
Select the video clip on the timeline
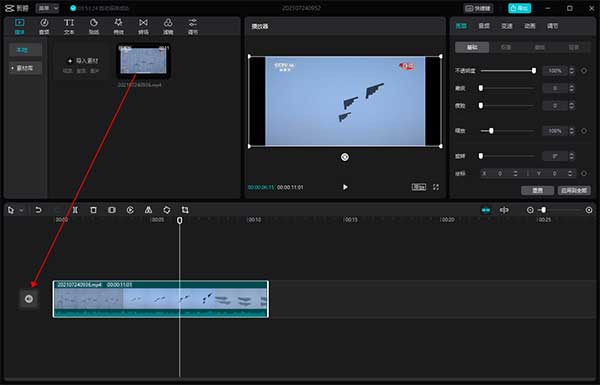pyautogui.click(x=161, y=299)
